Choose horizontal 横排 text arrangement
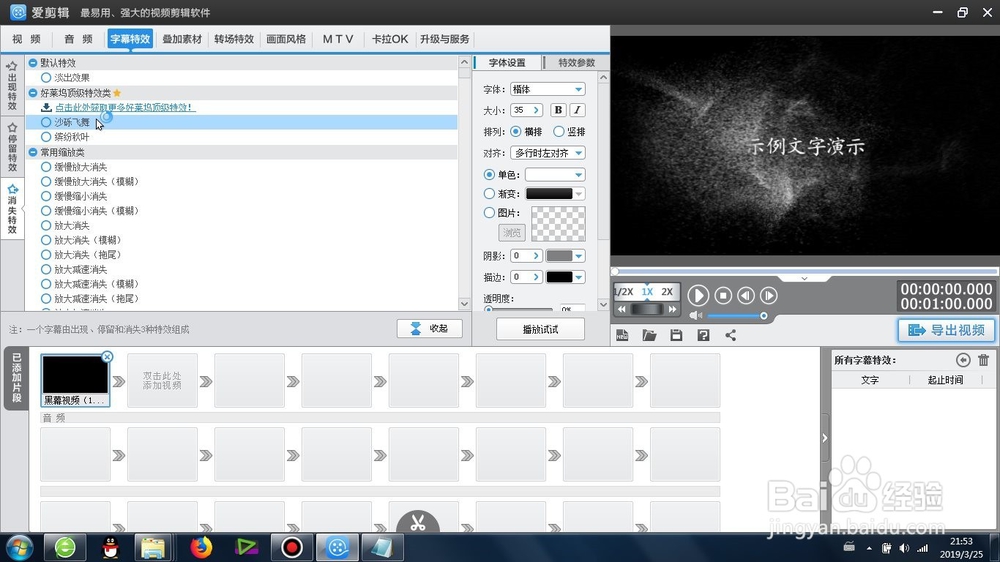The height and width of the screenshot is (562, 1000). pos(516,131)
